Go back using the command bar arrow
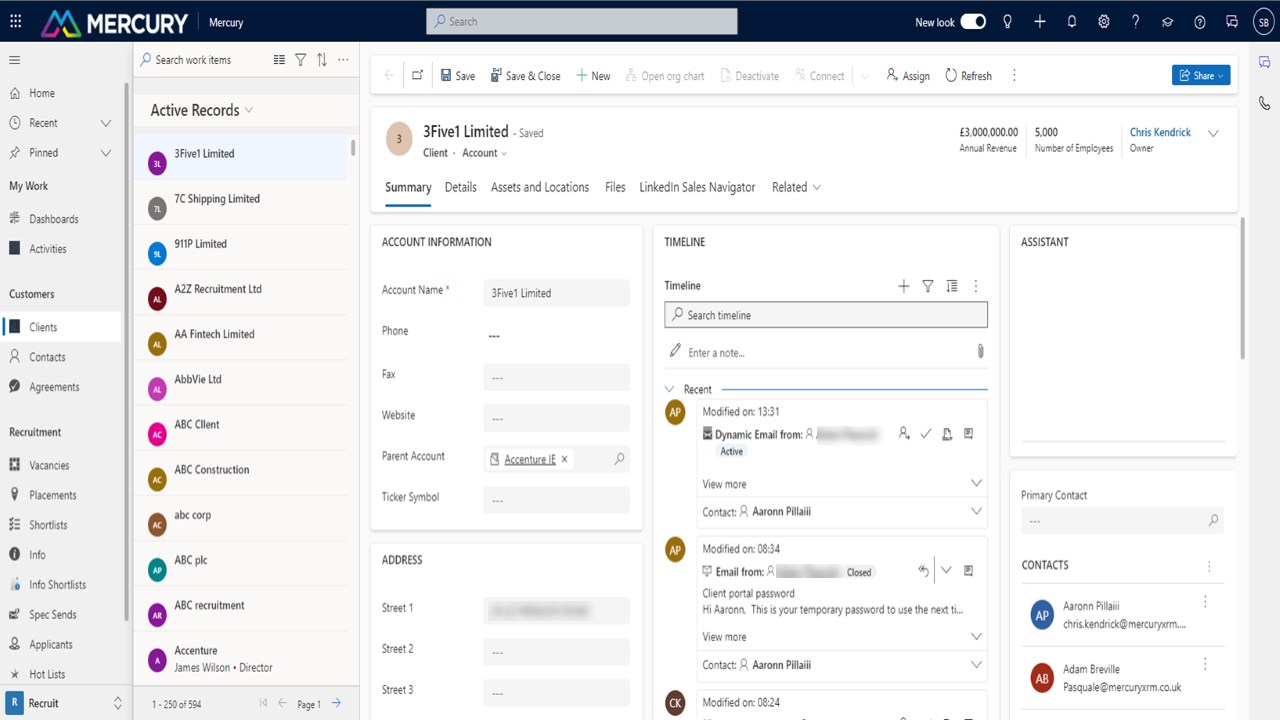 click(x=389, y=76)
